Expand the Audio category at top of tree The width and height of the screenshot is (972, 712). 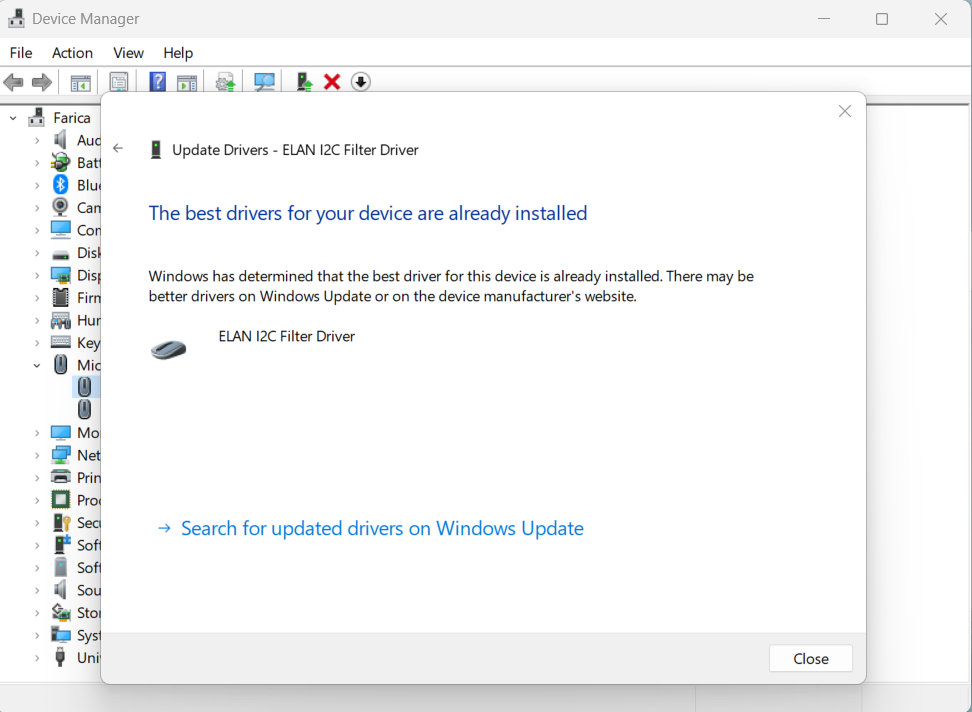(37, 140)
